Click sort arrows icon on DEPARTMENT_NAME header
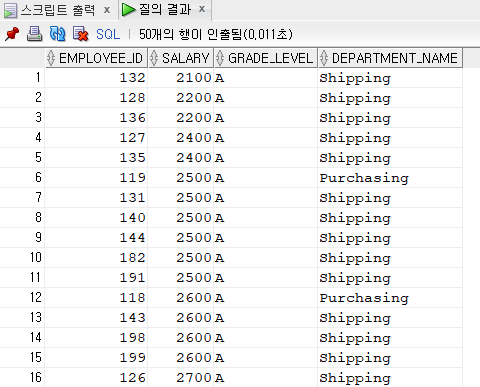Viewport: 480px width, 387px height. pyautogui.click(x=324, y=58)
